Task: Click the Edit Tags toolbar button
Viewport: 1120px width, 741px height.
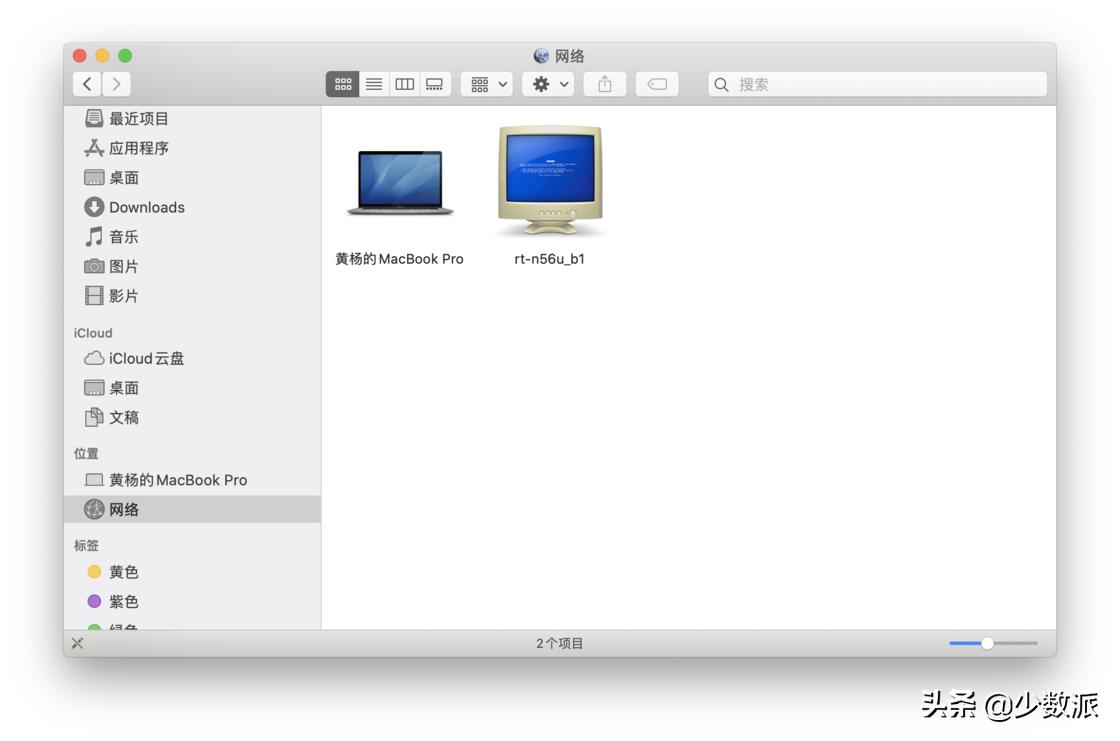Action: (x=657, y=85)
